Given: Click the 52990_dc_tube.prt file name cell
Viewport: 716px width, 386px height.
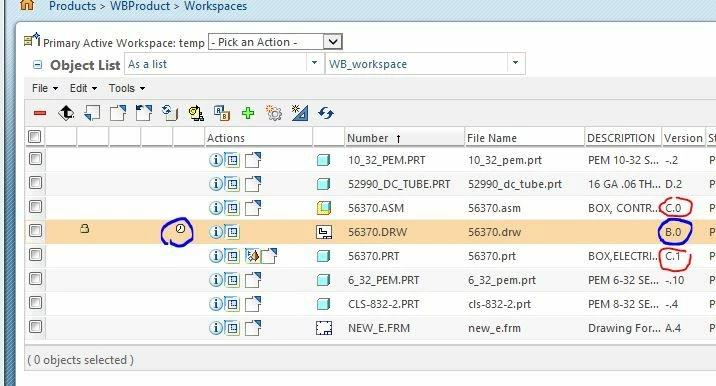Looking at the screenshot, I should click(515, 184).
